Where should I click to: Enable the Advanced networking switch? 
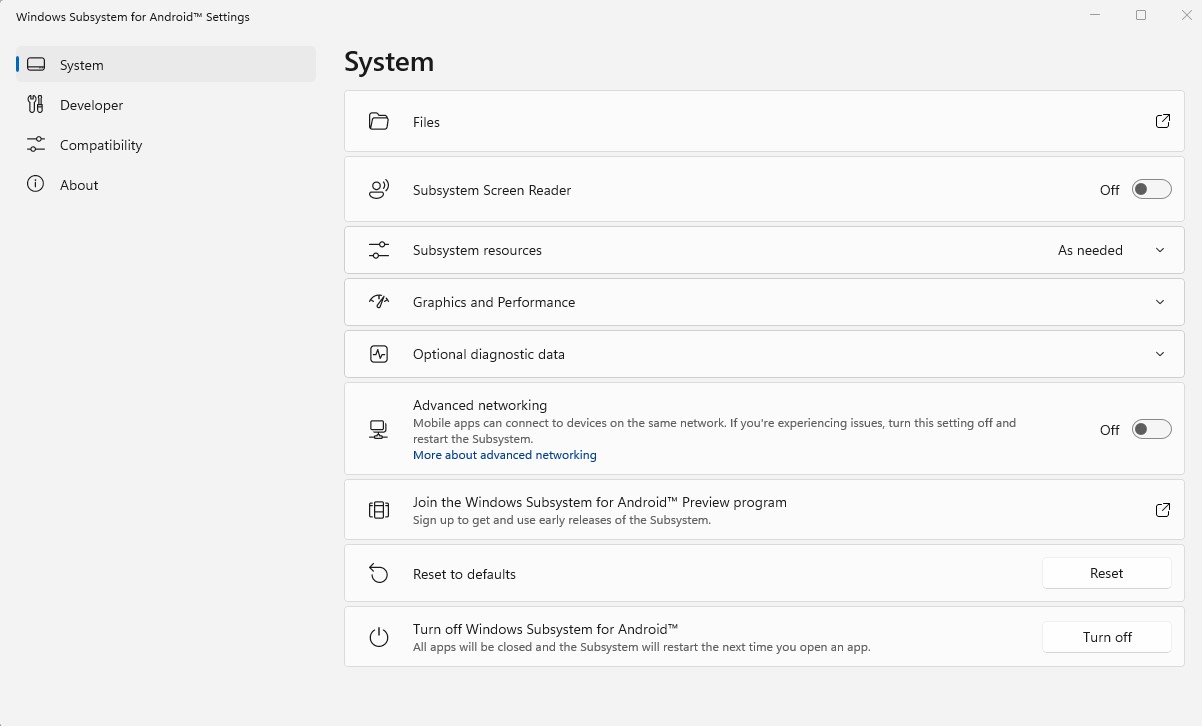(x=1151, y=430)
